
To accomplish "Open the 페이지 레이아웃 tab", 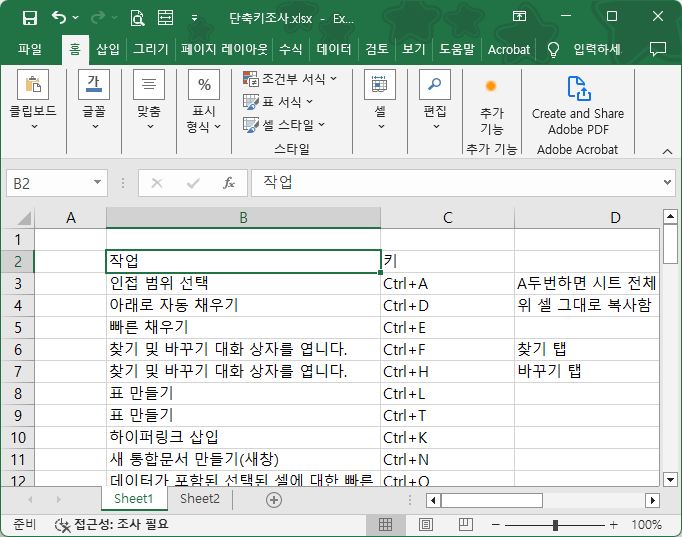I will [x=224, y=49].
